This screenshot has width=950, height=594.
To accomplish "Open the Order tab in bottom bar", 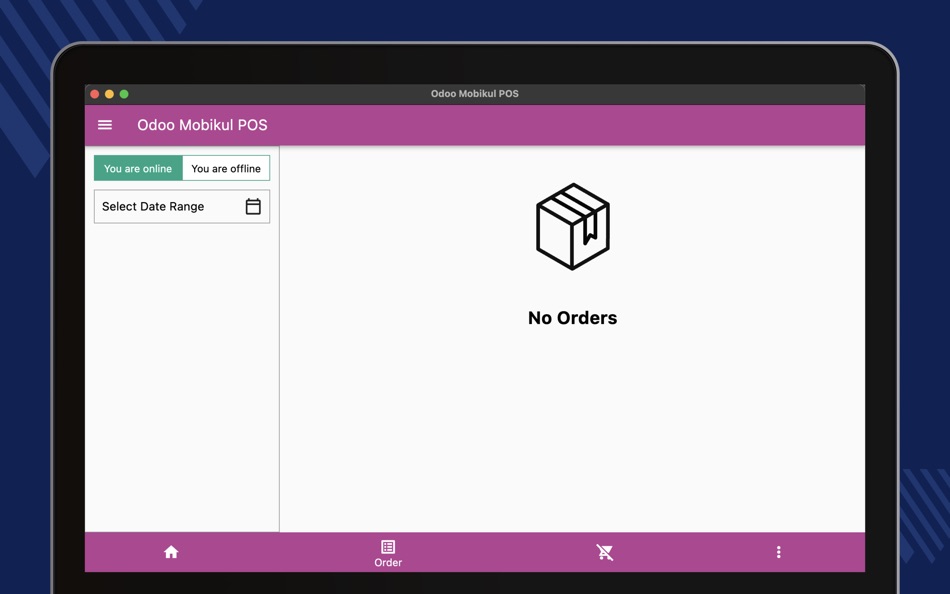I will click(x=388, y=553).
